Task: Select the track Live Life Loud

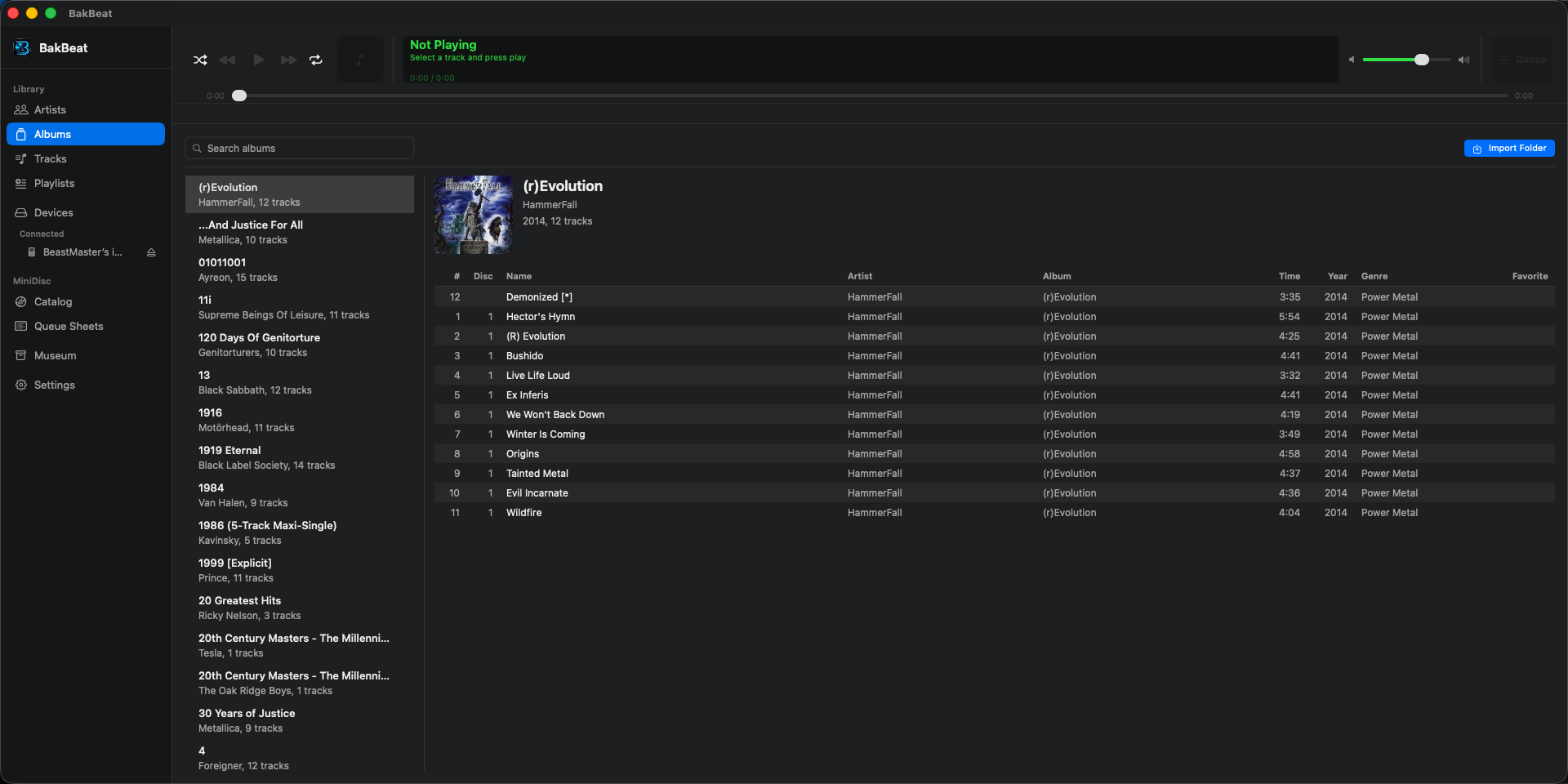Action: 995,376
